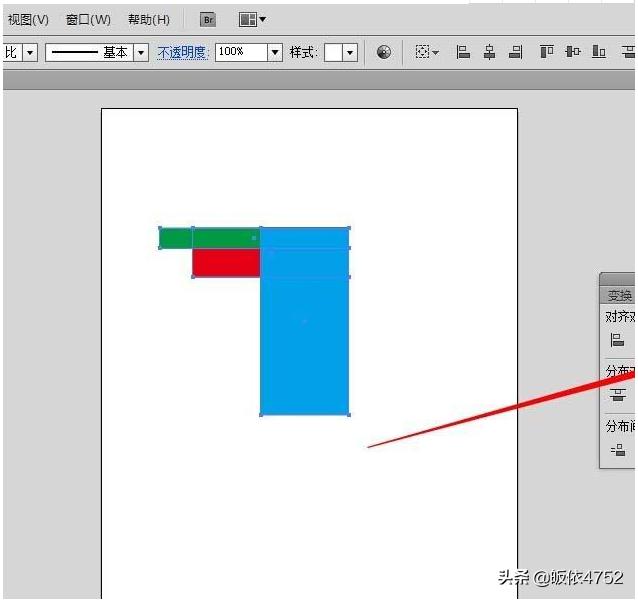Image resolution: width=638 pixels, height=600 pixels.
Task: Open the align-to-selection options dropdown
Action: [x=427, y=52]
